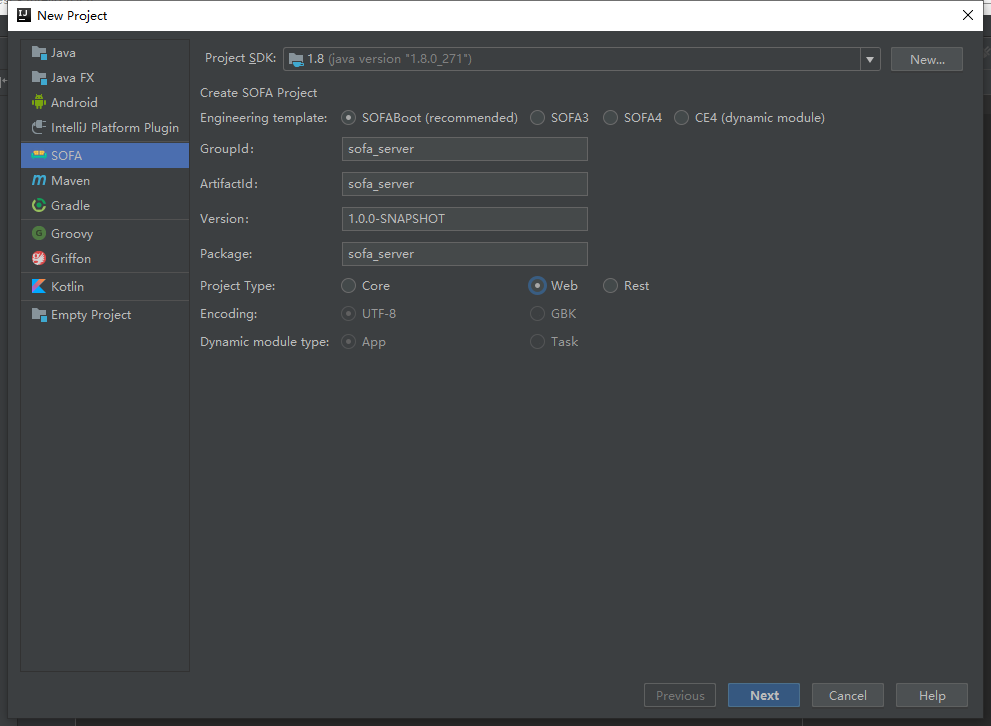This screenshot has height=726, width=991.
Task: Select the SOFA4 engineering template
Action: pos(632,118)
